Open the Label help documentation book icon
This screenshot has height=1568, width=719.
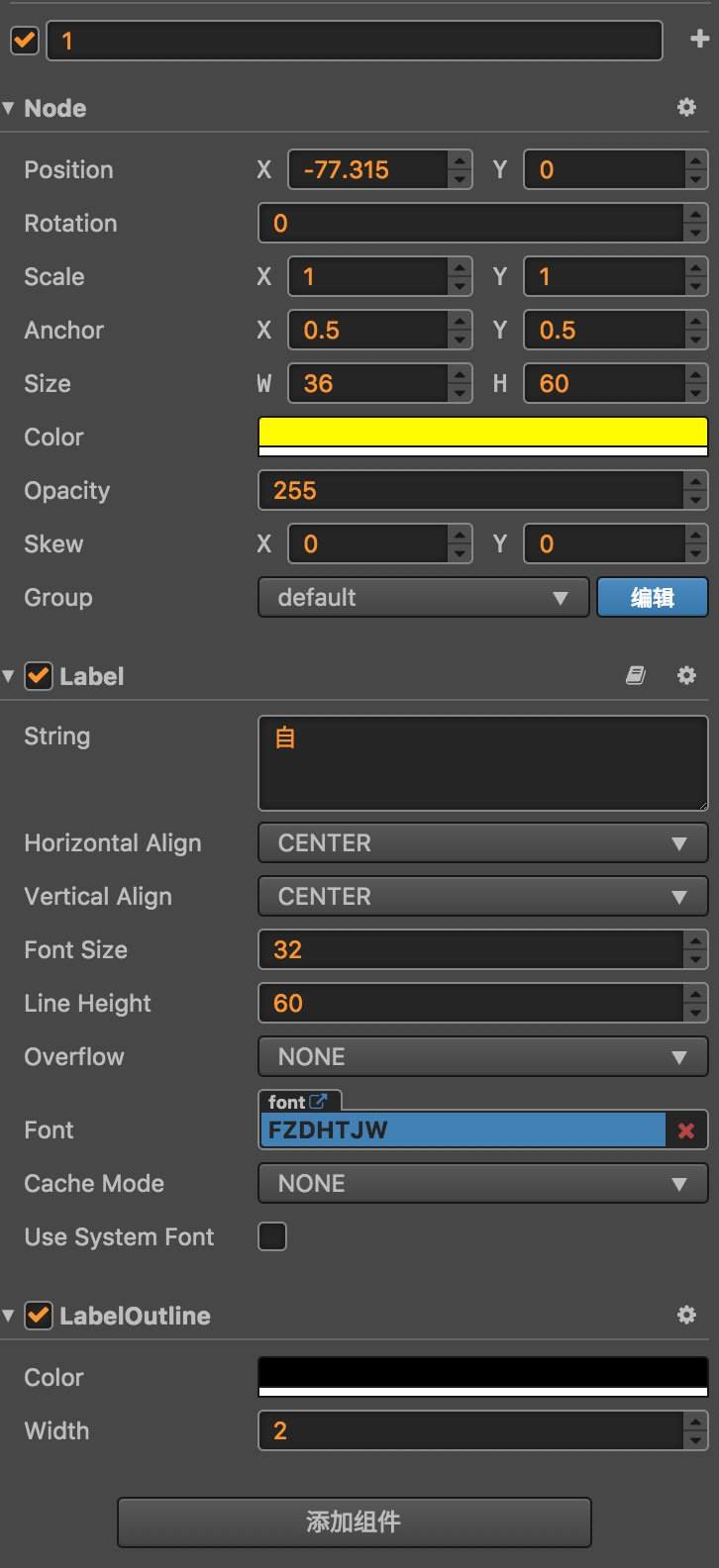[636, 675]
